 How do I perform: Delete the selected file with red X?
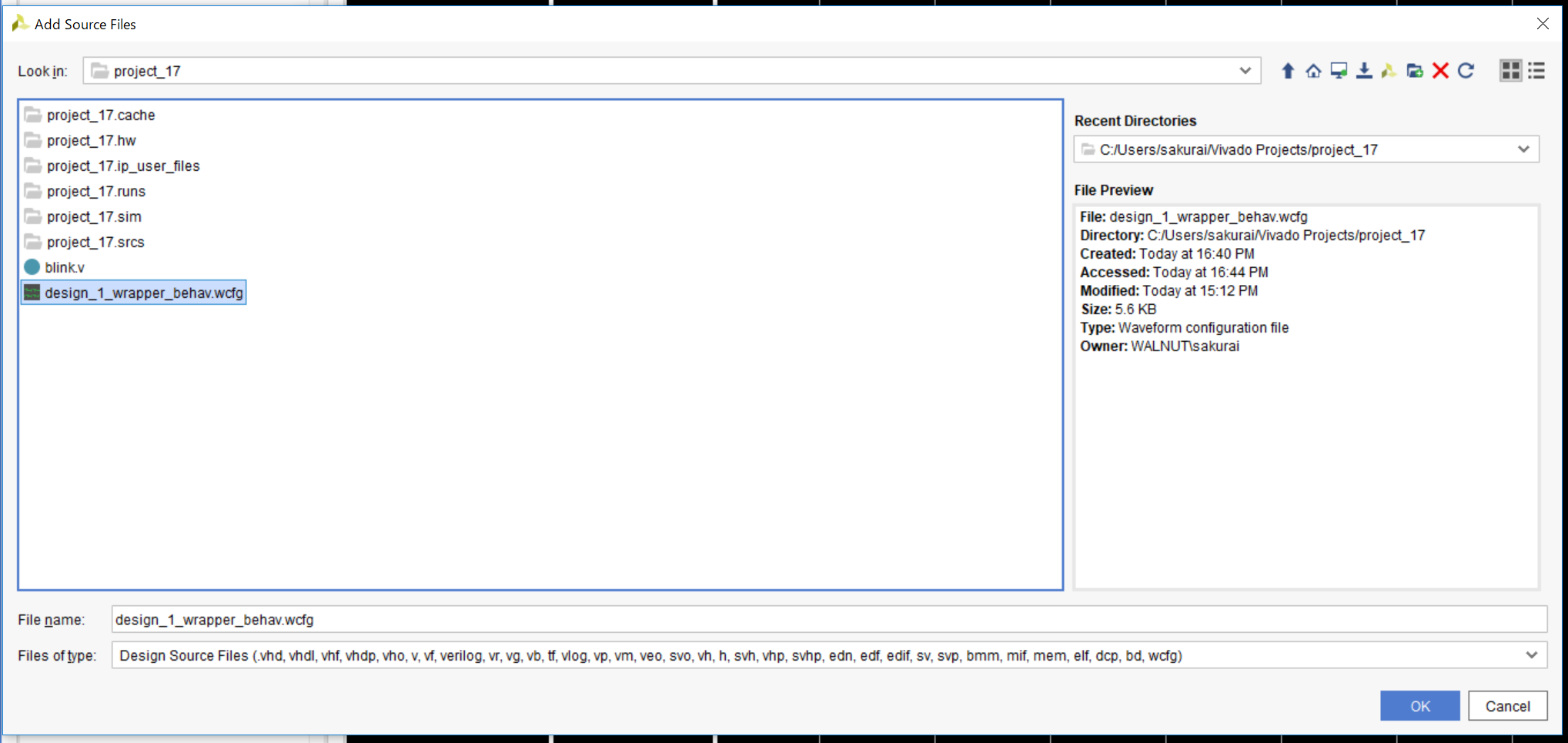click(x=1440, y=71)
